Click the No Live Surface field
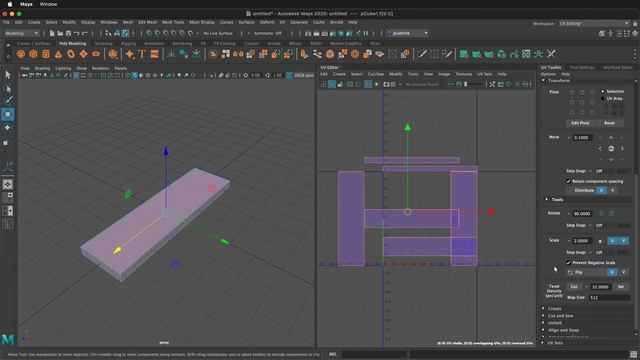640x360 pixels. click(x=218, y=33)
